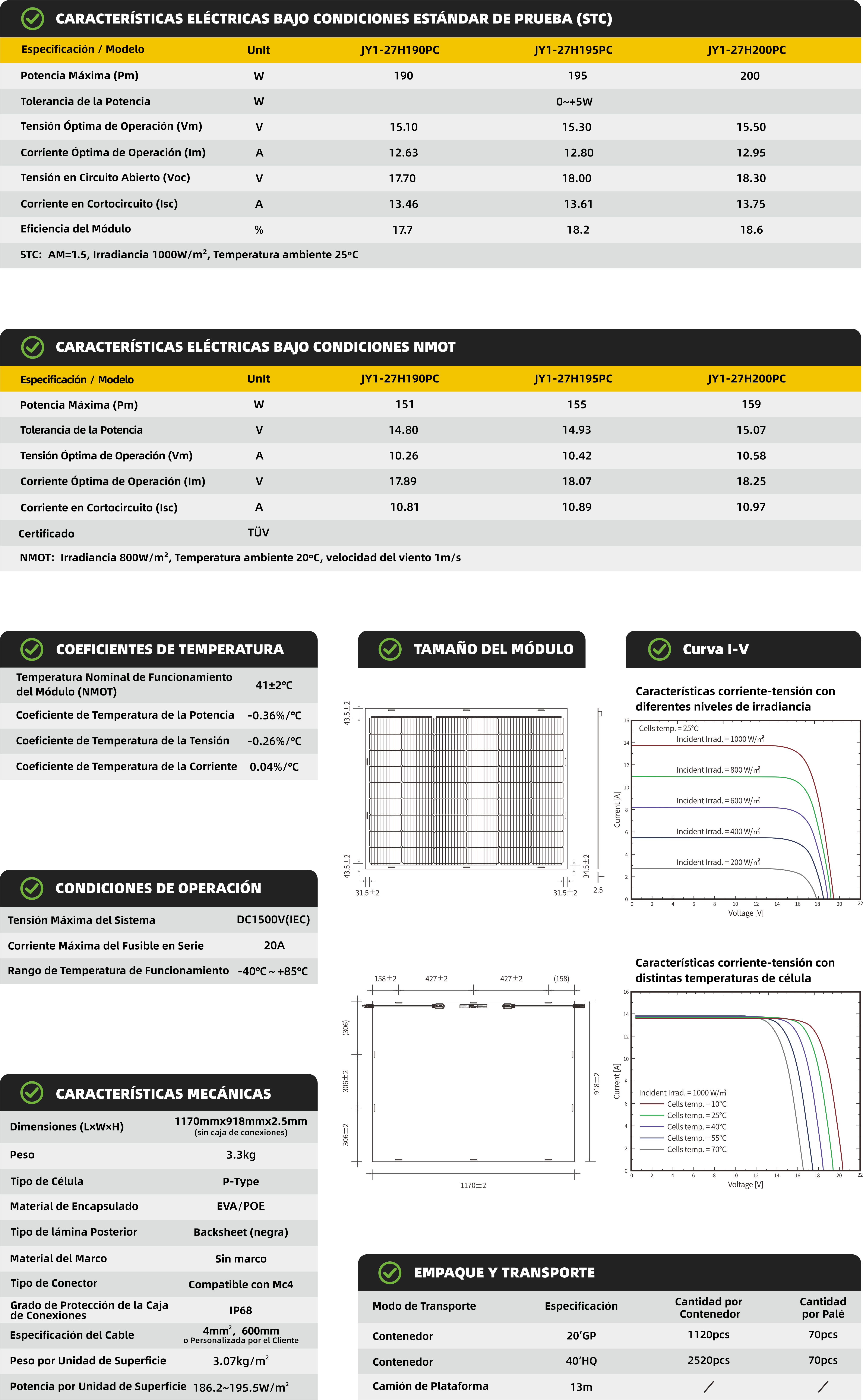Click the checkmark icon beside Empaque y Transporte
Screen dimensions: 863x1400
click(x=391, y=1273)
